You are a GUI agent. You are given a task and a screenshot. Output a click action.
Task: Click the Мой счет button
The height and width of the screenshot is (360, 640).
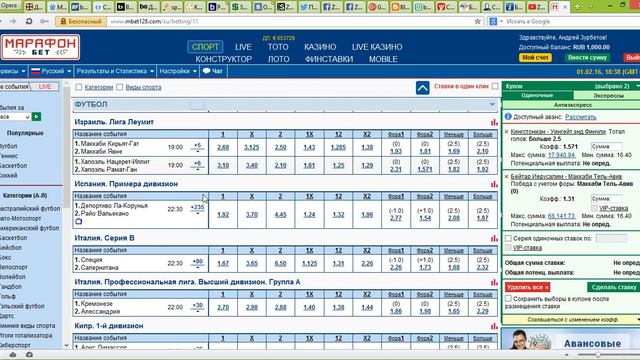(x=535, y=58)
